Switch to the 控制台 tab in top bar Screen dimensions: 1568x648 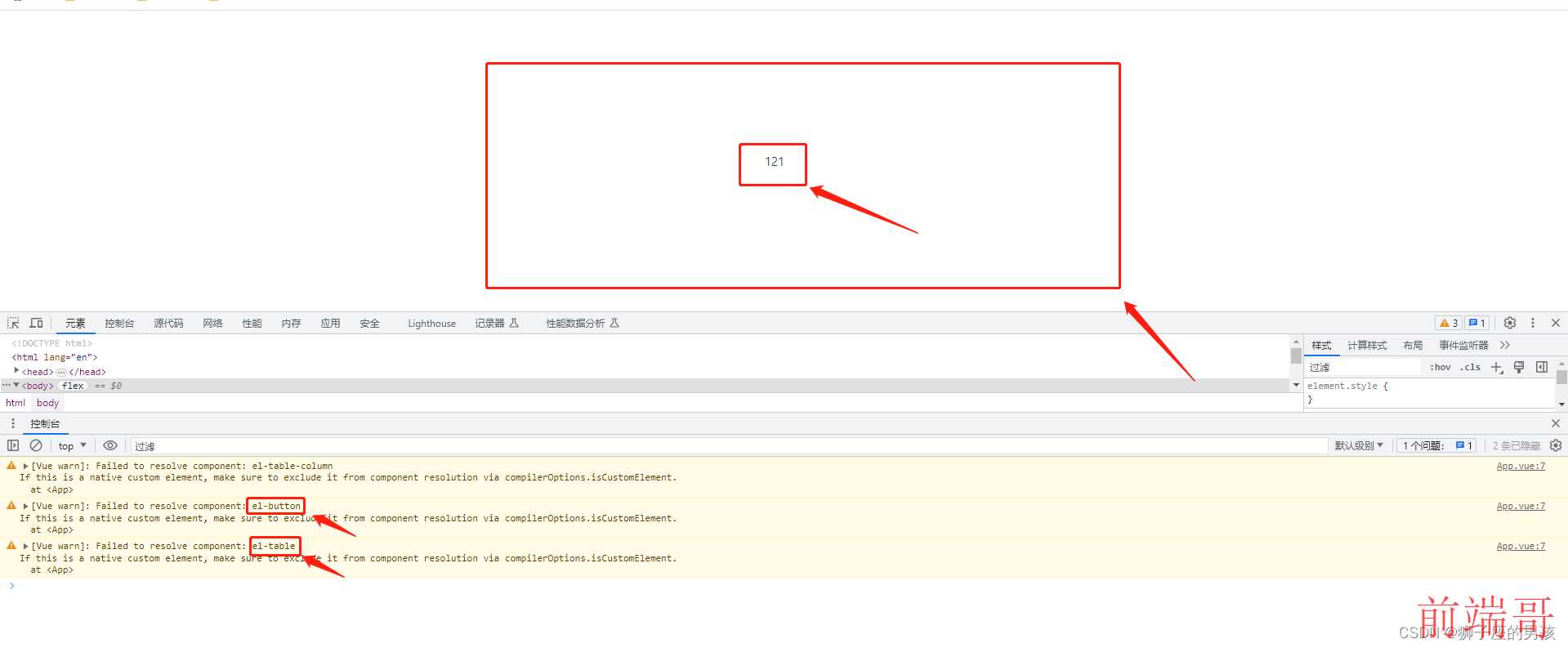(x=119, y=324)
